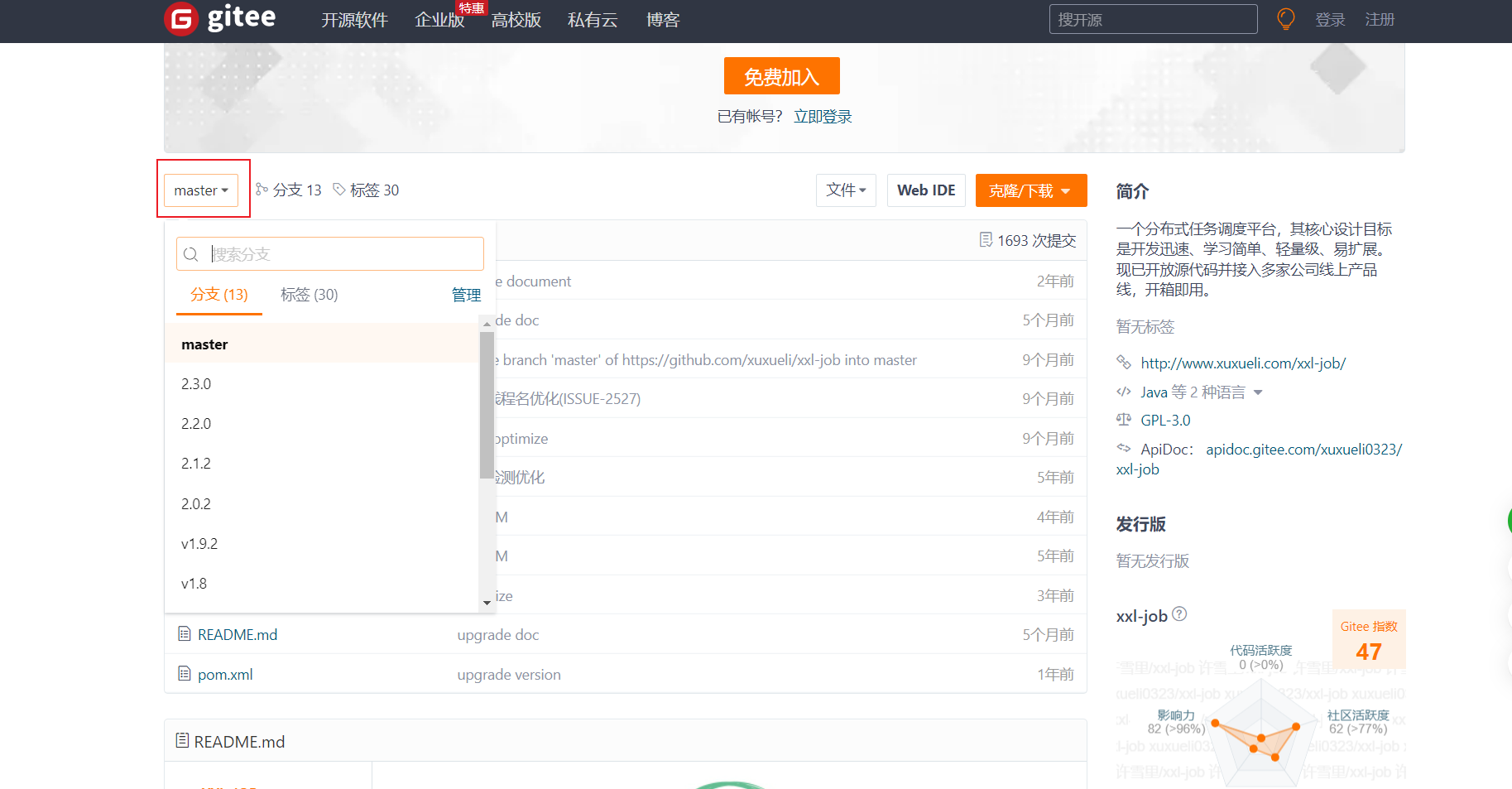The image size is (1512, 789).
Task: Open the 文件 dropdown menu
Action: (x=846, y=190)
